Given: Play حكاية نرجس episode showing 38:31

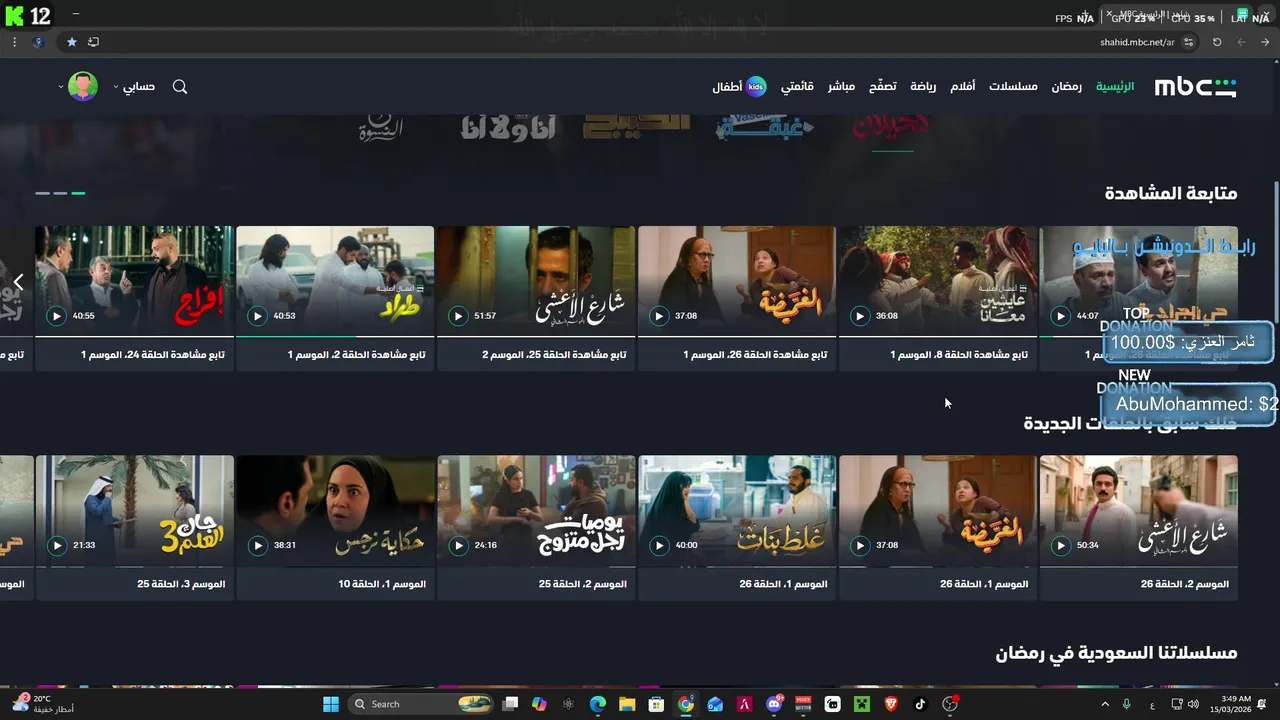Looking at the screenshot, I should tap(257, 546).
